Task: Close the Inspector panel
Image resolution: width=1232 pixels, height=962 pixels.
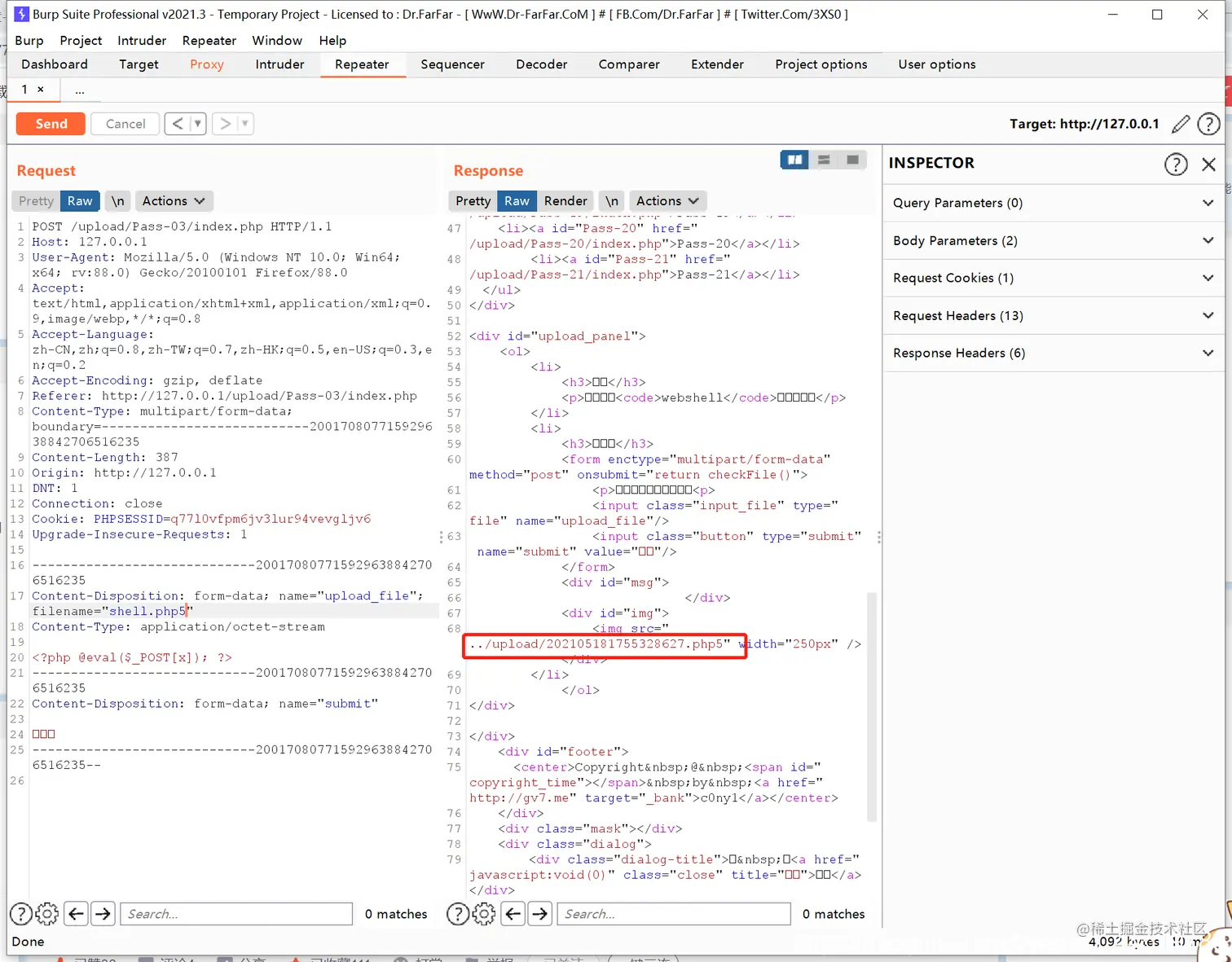Action: [x=1208, y=164]
